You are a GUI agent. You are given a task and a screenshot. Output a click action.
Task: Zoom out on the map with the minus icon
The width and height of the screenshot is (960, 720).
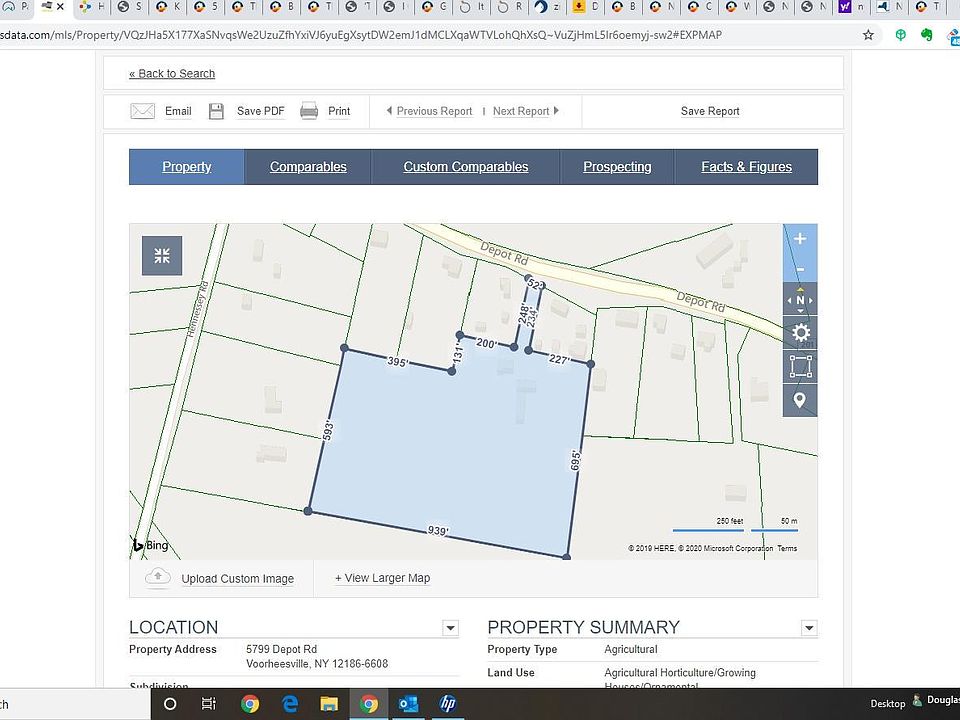click(x=799, y=268)
